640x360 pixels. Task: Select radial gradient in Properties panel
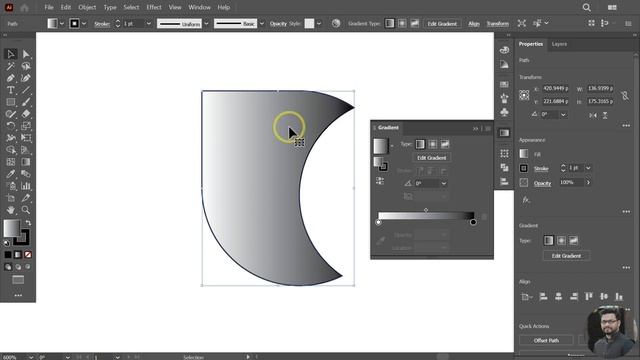pyautogui.click(x=561, y=240)
